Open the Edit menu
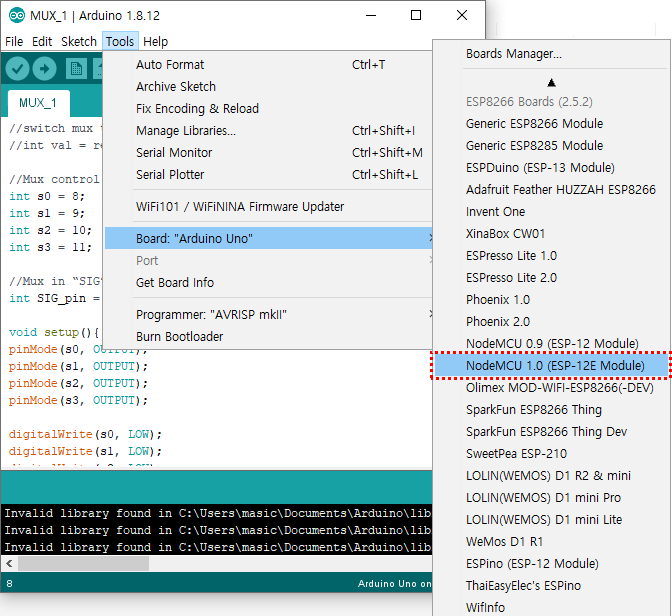The width and height of the screenshot is (672, 616). [42, 42]
